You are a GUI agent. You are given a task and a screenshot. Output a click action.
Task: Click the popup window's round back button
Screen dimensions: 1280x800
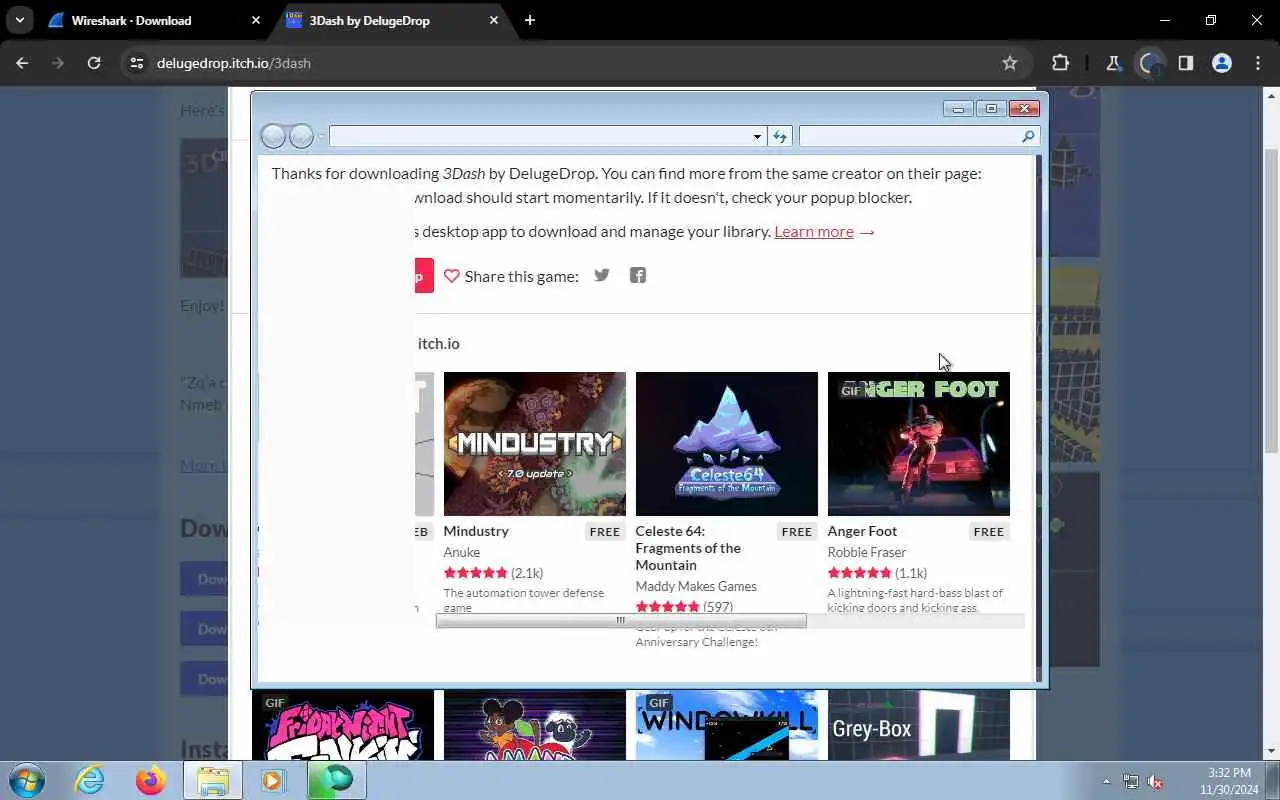(273, 136)
